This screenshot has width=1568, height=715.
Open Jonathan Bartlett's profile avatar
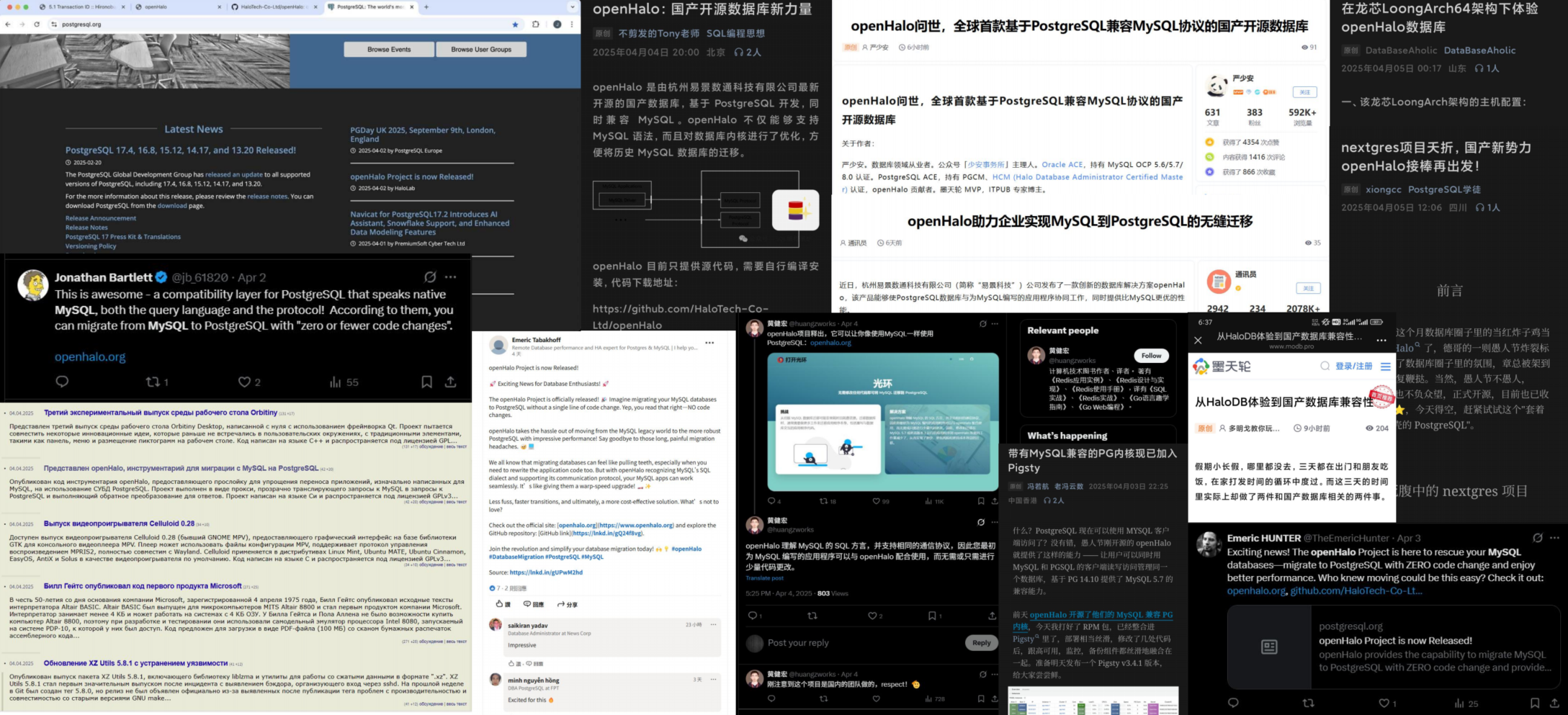32,285
